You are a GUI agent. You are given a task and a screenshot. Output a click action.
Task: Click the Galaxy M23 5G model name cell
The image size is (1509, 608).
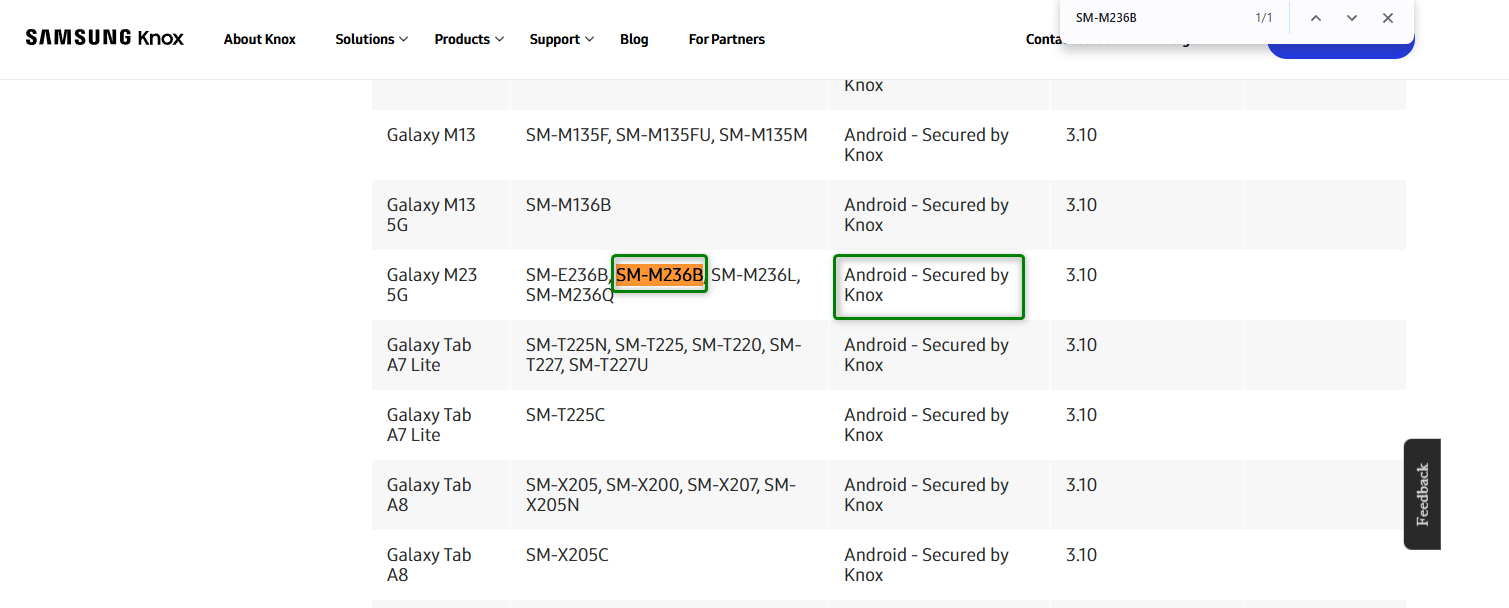431,285
